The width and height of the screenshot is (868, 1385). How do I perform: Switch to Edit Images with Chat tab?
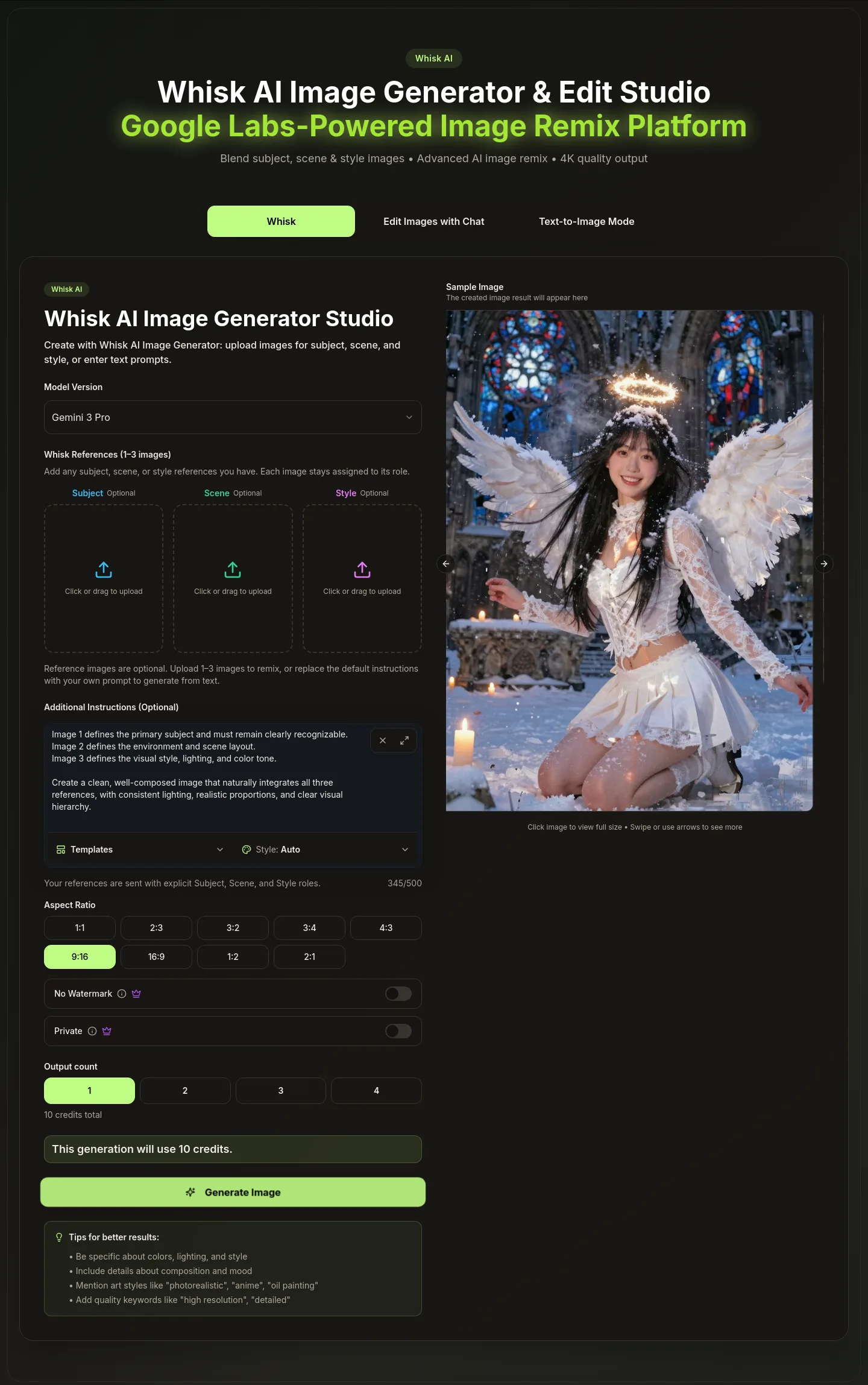[x=434, y=221]
